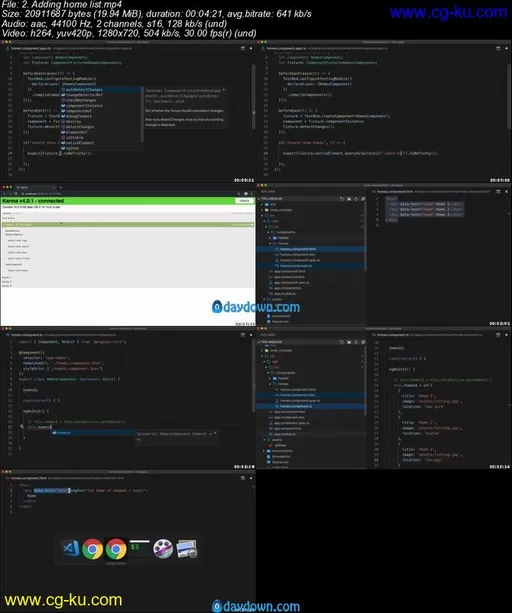
Task: Select homes.component.spec.ts tab in the 00:00:22 frame
Action: click(x=29, y=48)
